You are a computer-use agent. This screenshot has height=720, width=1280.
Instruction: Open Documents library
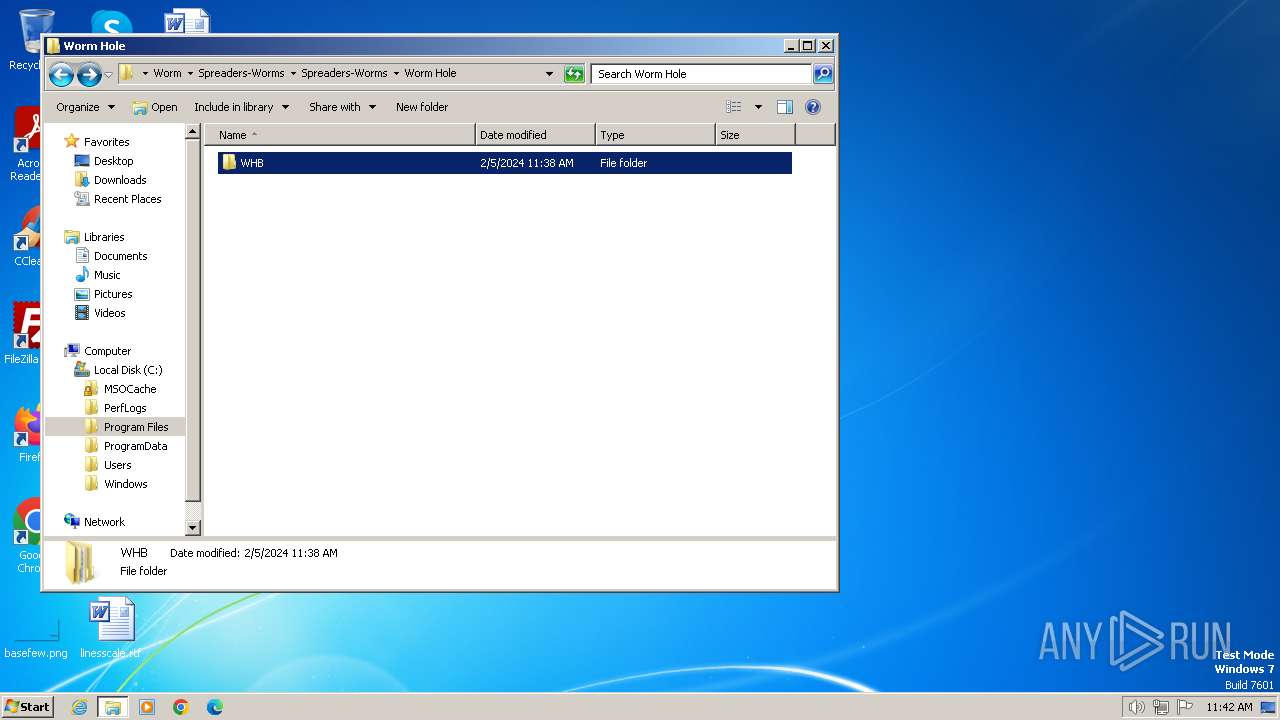click(x=120, y=256)
